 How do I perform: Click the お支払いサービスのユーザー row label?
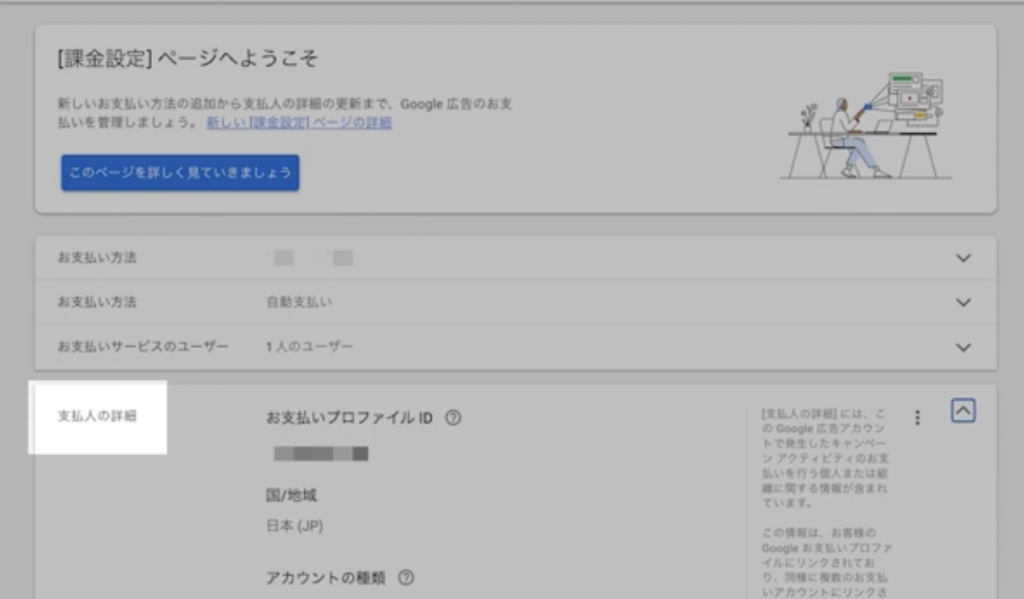click(143, 347)
